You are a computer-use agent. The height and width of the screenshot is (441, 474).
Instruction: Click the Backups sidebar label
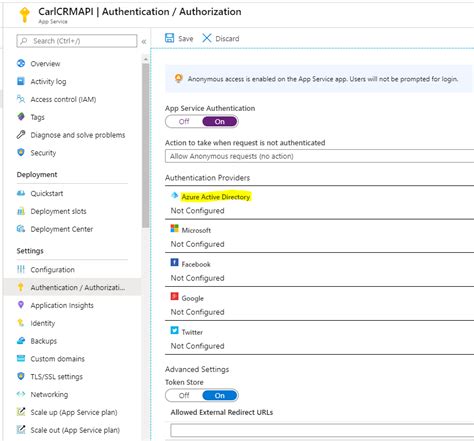click(44, 341)
